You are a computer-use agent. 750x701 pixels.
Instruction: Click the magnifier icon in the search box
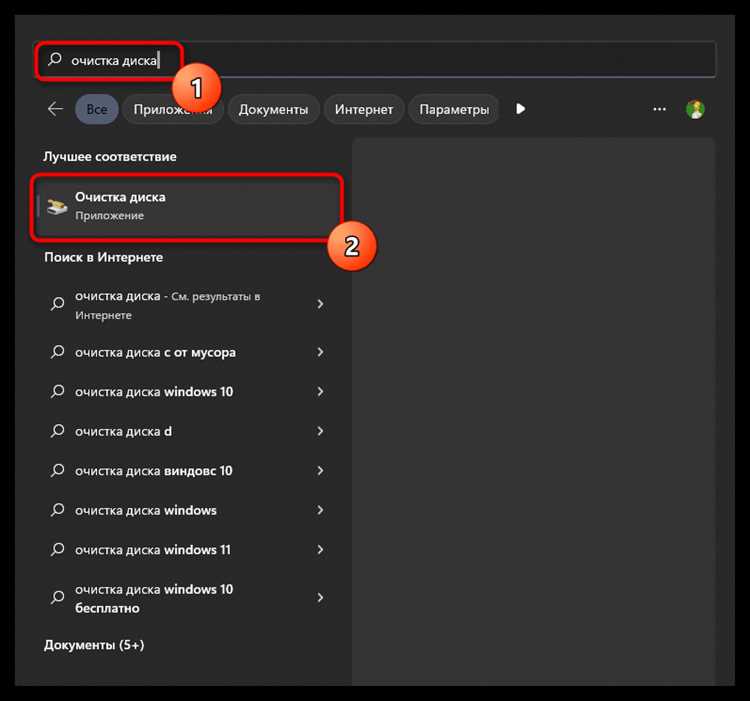tap(55, 59)
